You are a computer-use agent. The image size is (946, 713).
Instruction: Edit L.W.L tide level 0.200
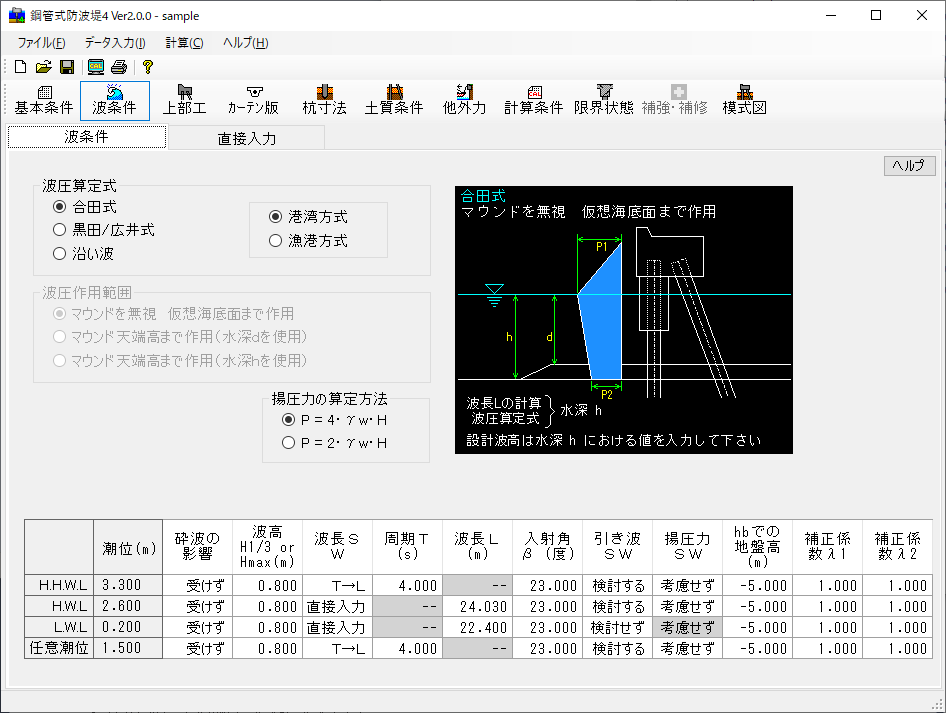128,627
